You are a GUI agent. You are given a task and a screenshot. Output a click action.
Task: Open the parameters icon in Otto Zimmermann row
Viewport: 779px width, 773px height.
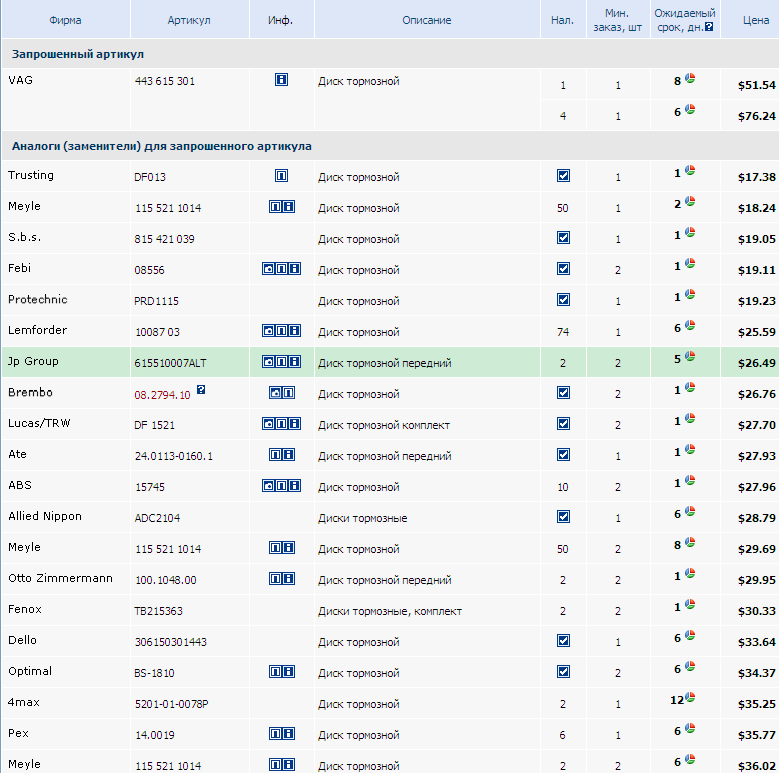click(x=275, y=578)
